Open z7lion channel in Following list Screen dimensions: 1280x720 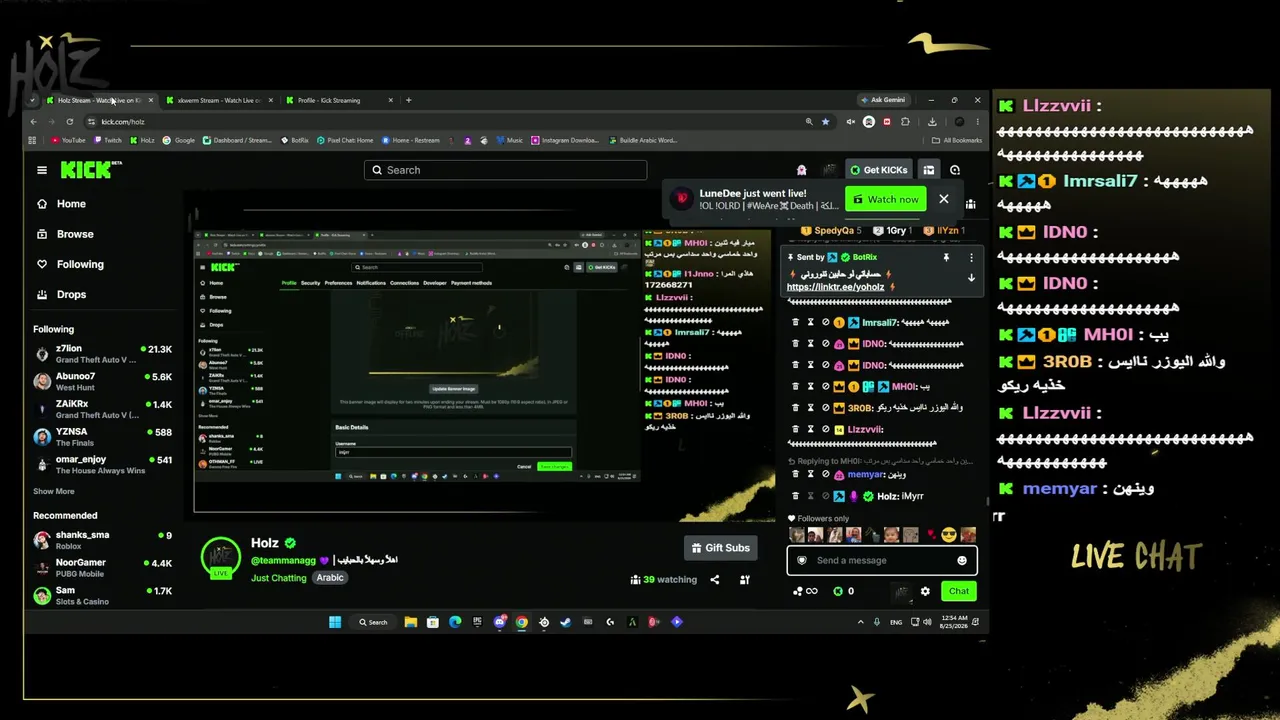tap(103, 354)
